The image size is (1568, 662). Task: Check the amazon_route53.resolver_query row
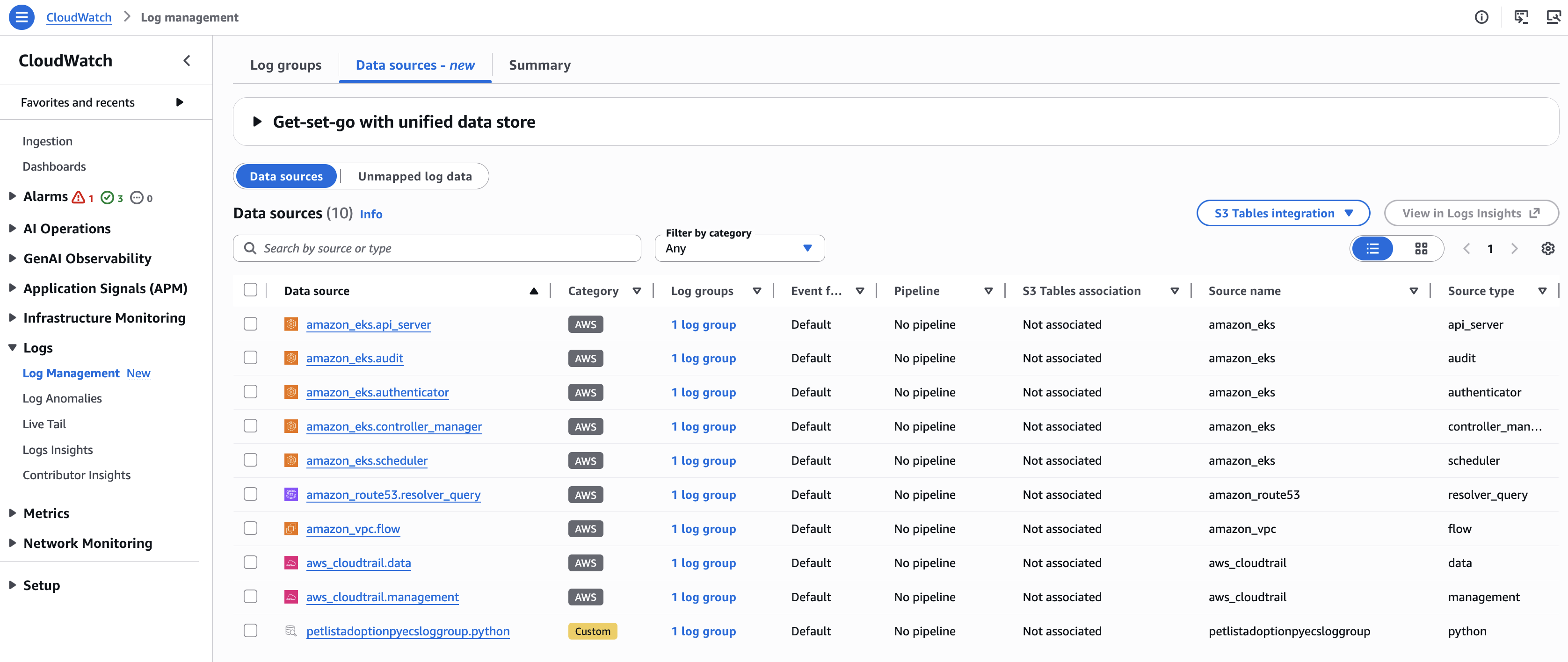pos(250,495)
